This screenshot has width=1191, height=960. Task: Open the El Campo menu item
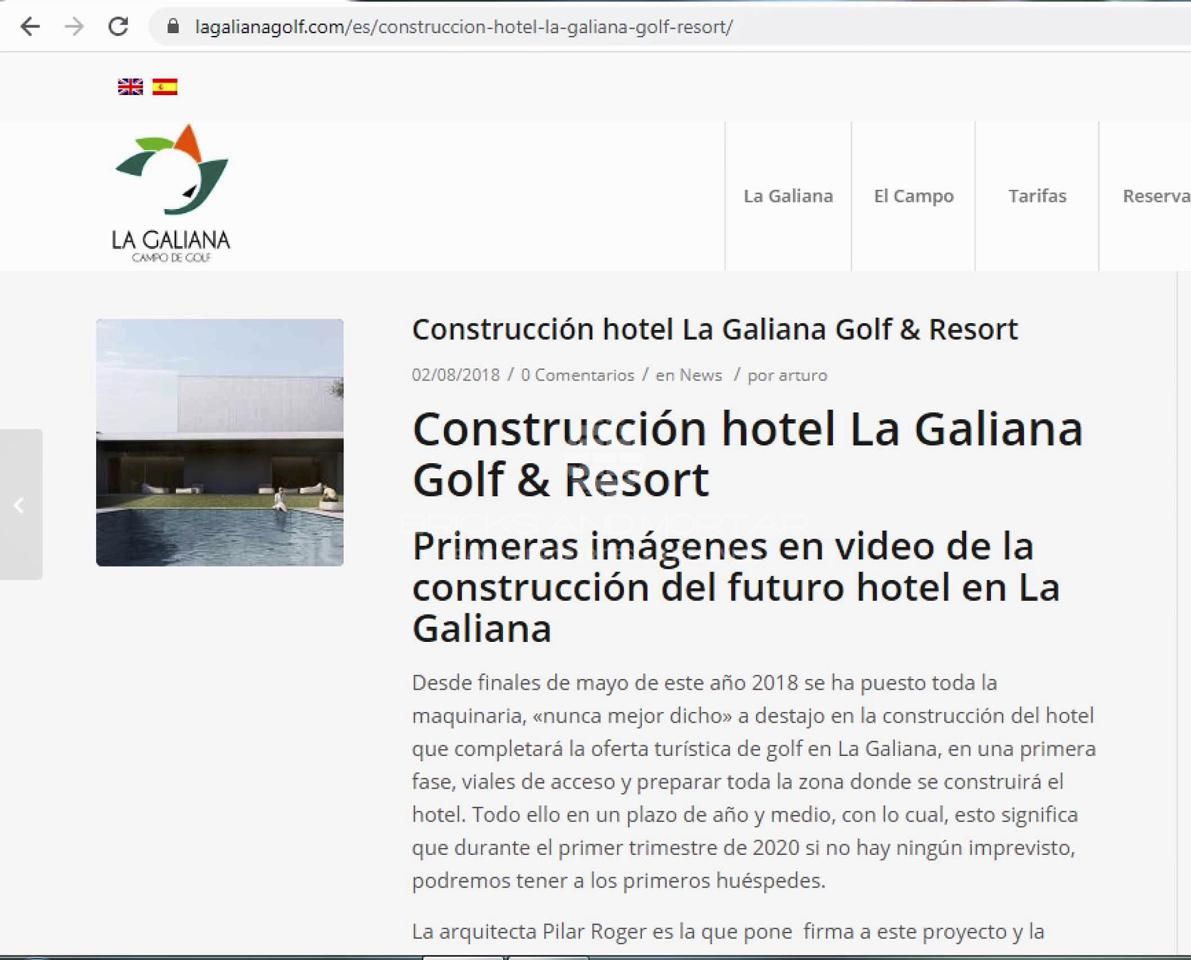click(x=913, y=196)
